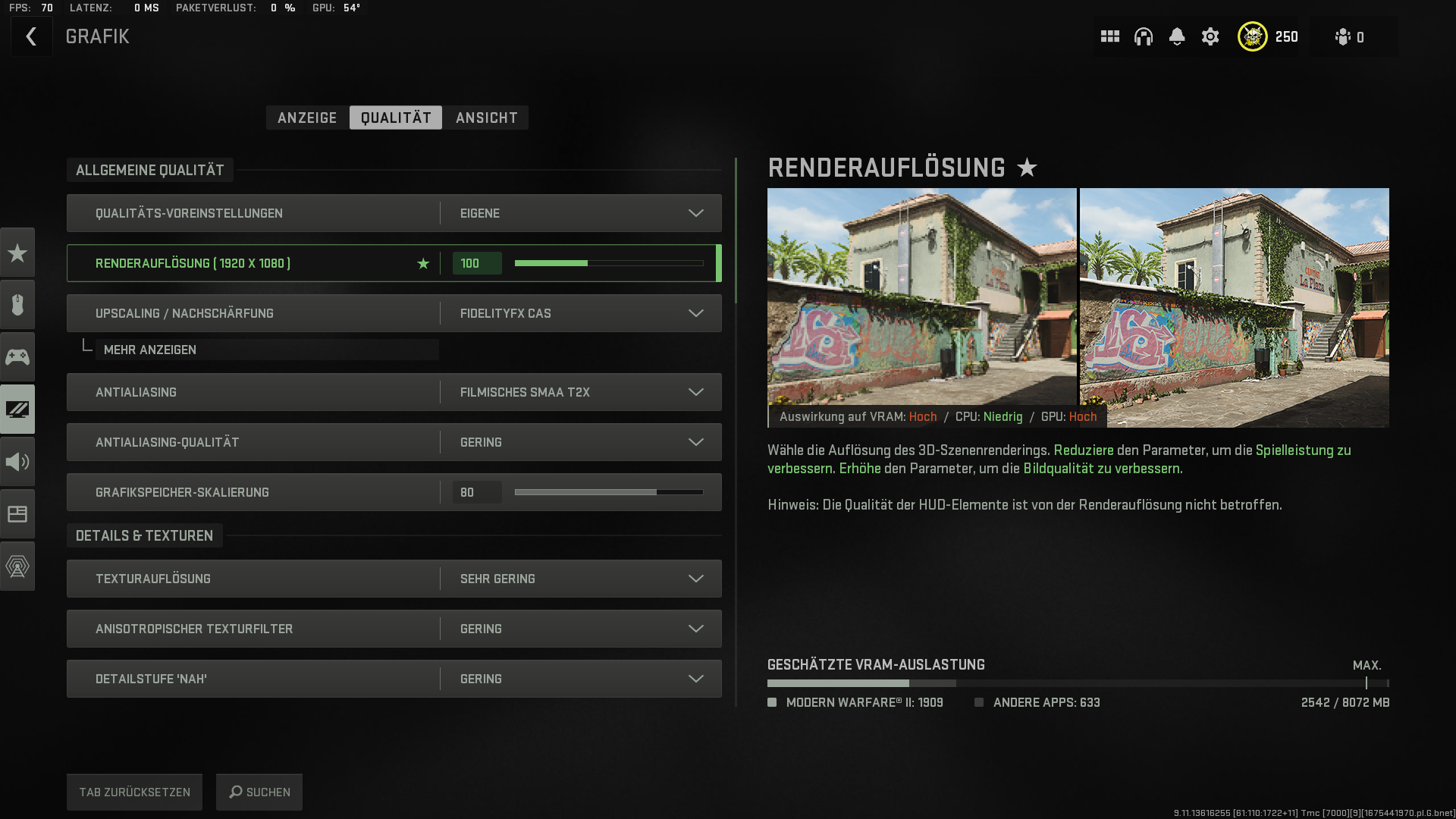Expand Mehr anzeigen under Upscaling

pyautogui.click(x=150, y=350)
